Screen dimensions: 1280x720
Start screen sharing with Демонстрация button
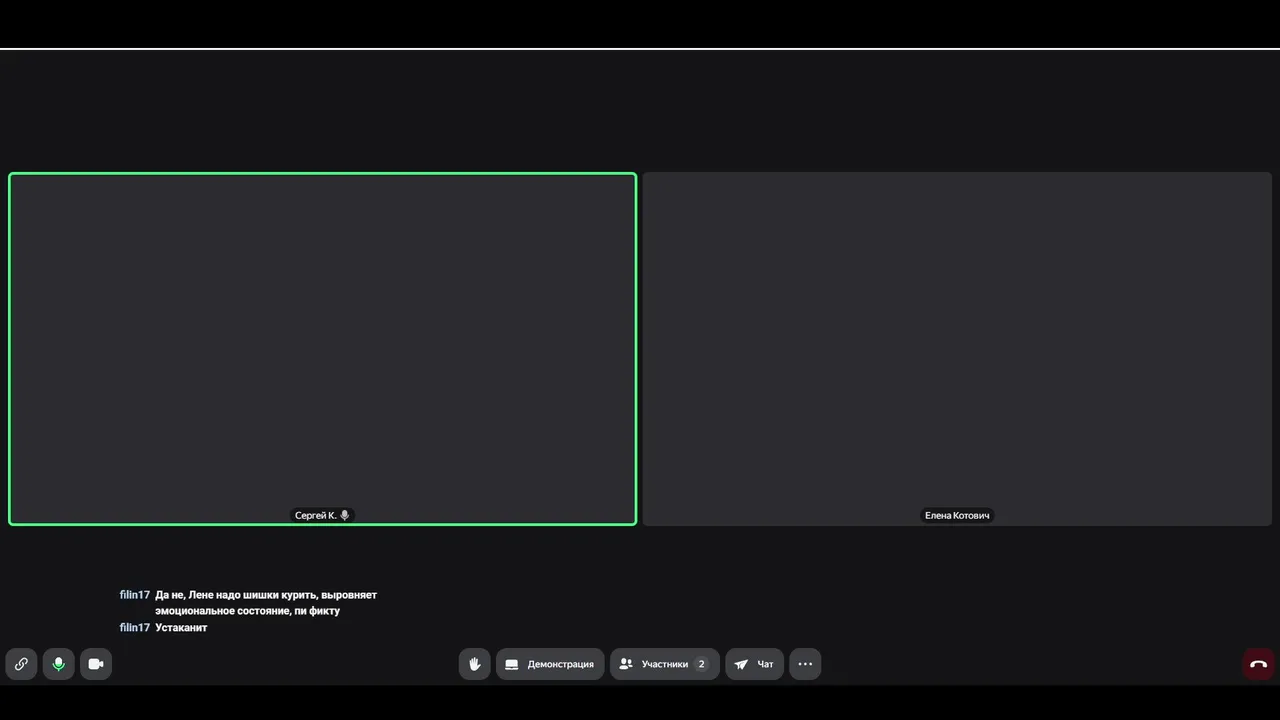tap(550, 664)
